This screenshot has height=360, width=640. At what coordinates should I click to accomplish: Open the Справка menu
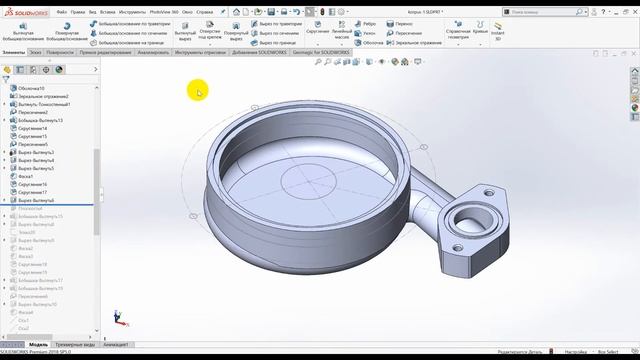[x=204, y=12]
